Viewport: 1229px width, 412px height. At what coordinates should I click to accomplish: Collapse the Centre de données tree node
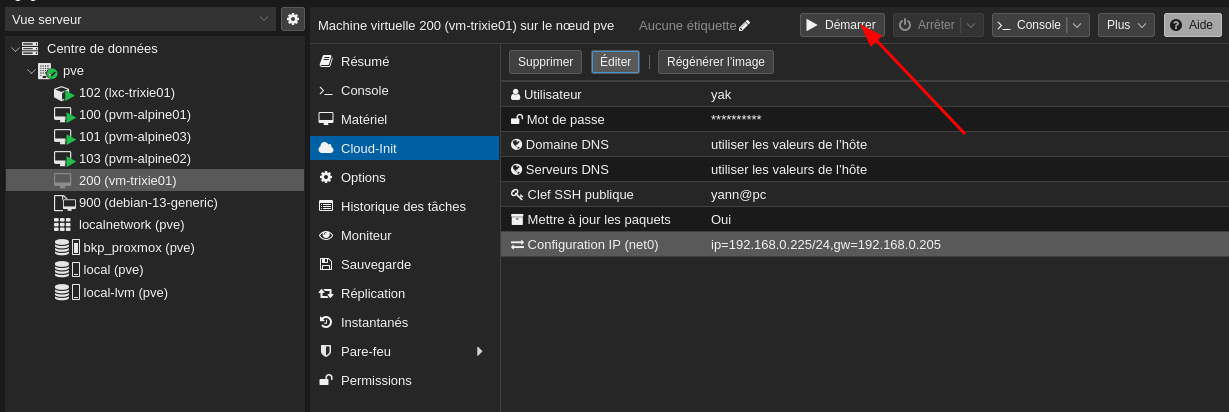pos(15,49)
